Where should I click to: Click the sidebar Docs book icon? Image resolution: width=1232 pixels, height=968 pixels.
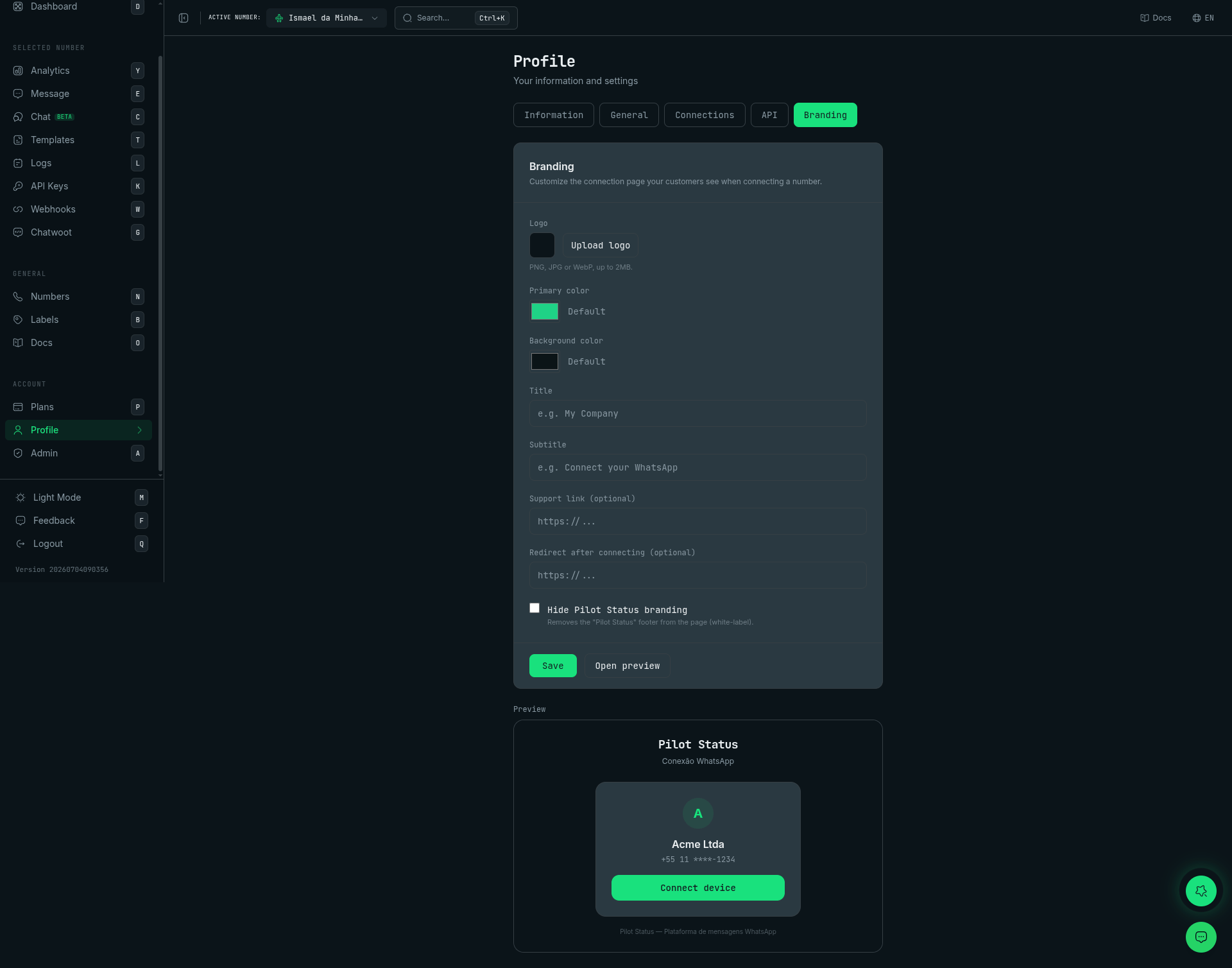pyautogui.click(x=18, y=343)
